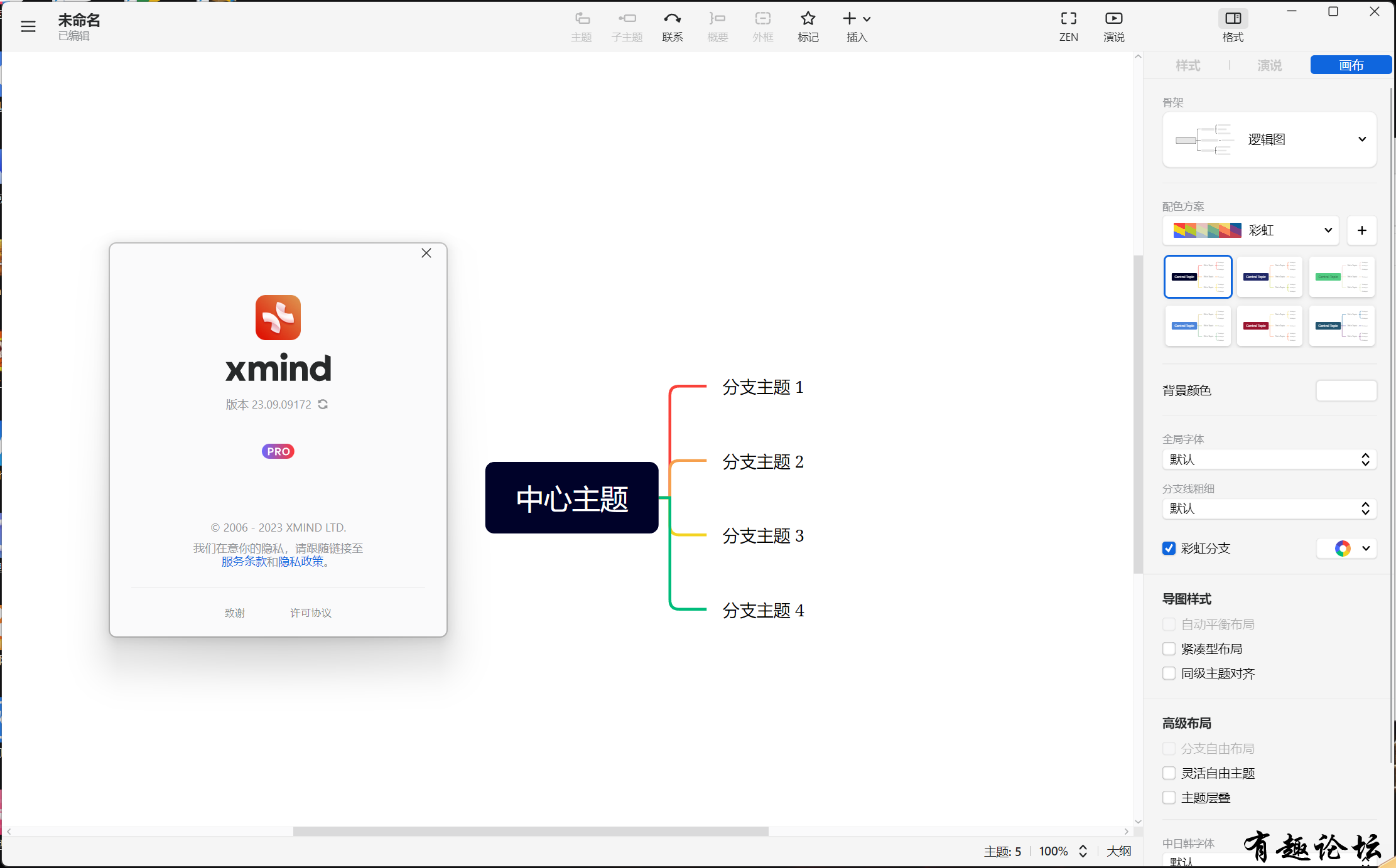Click the 子主题 subtopic toolbar icon

[627, 27]
